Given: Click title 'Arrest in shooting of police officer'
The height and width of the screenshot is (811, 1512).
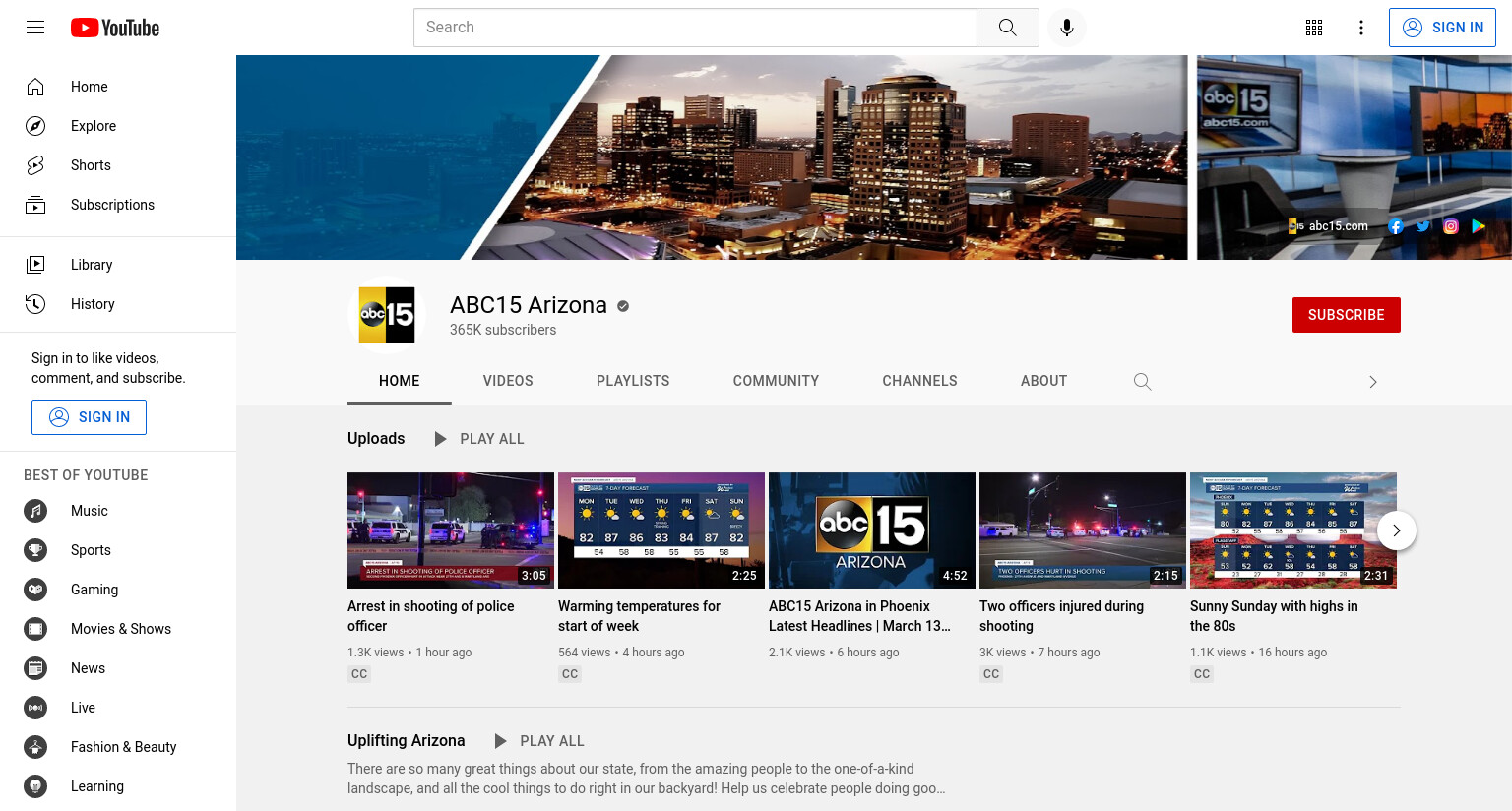Looking at the screenshot, I should coord(430,616).
